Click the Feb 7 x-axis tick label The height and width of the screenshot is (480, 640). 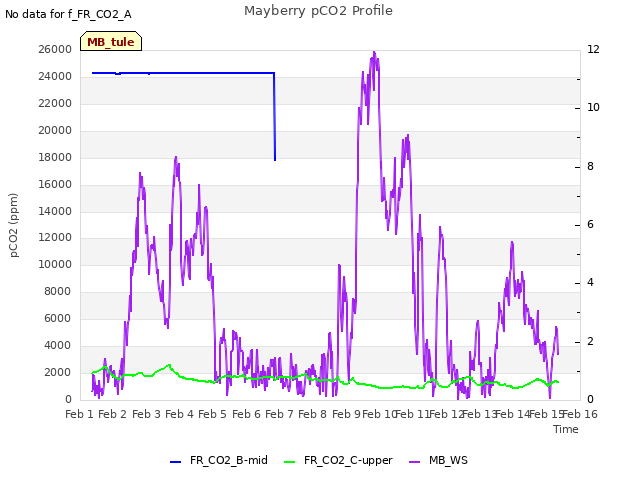(x=279, y=414)
